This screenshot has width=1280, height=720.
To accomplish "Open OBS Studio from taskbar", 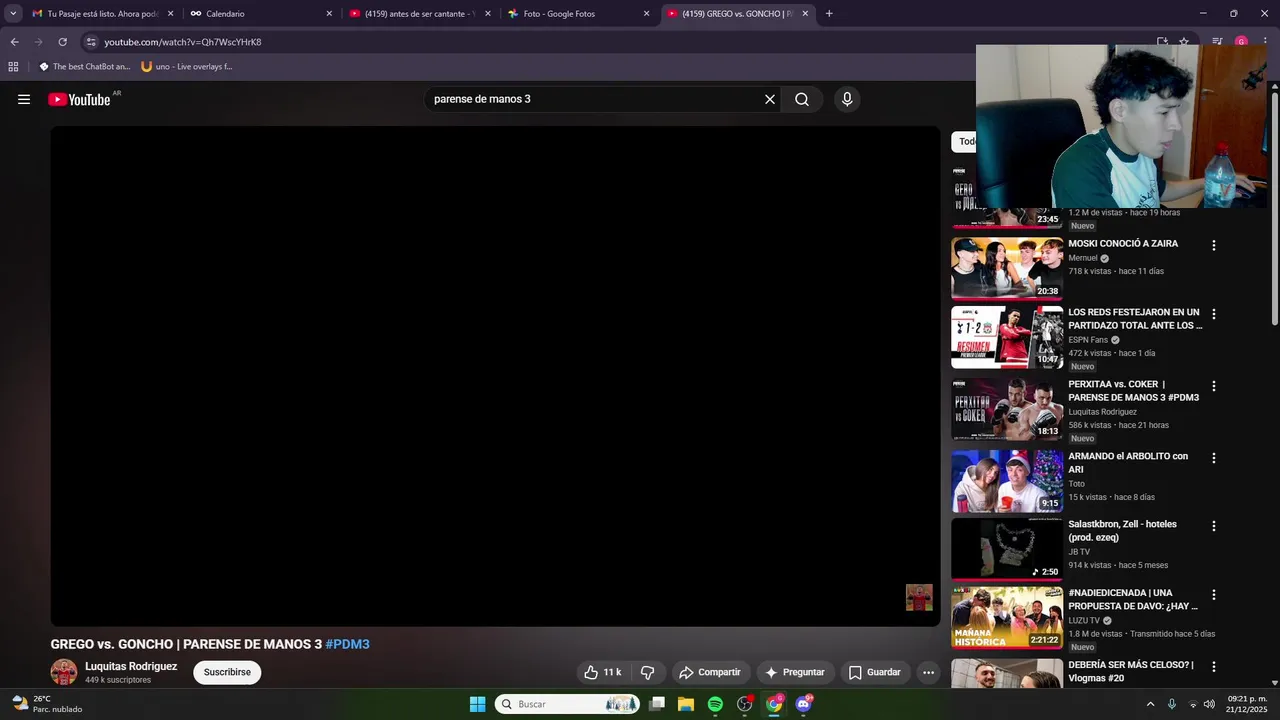I will (745, 704).
